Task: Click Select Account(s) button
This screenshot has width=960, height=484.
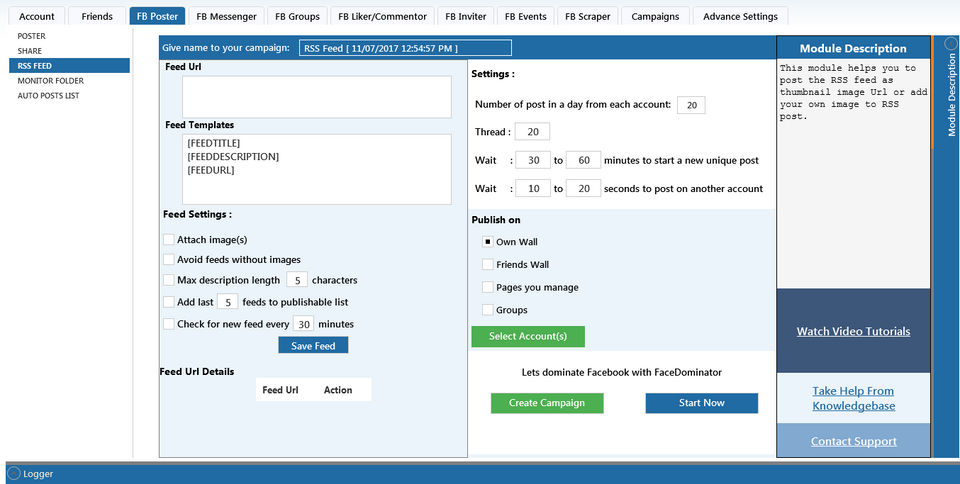Action: (x=528, y=337)
